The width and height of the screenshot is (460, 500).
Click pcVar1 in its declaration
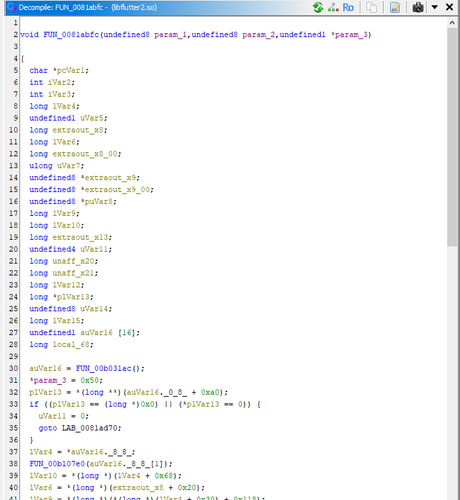pyautogui.click(x=71, y=70)
